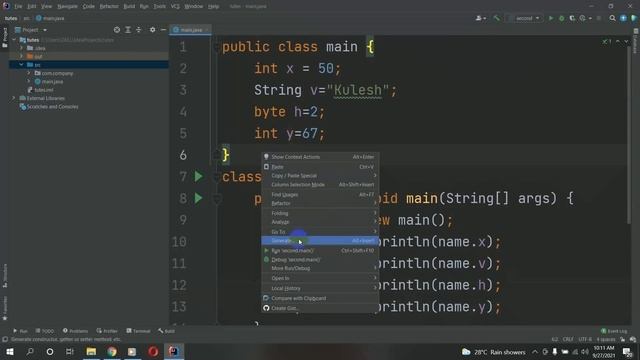Click the Collapse All icon in Project panel
This screenshot has height=360, width=640.
click(139, 30)
